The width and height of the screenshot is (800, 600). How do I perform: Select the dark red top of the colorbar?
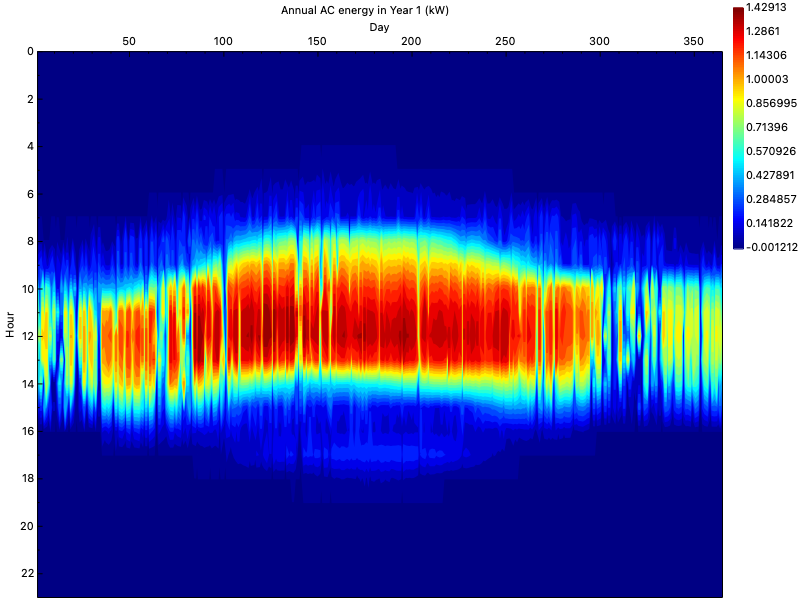[x=738, y=12]
